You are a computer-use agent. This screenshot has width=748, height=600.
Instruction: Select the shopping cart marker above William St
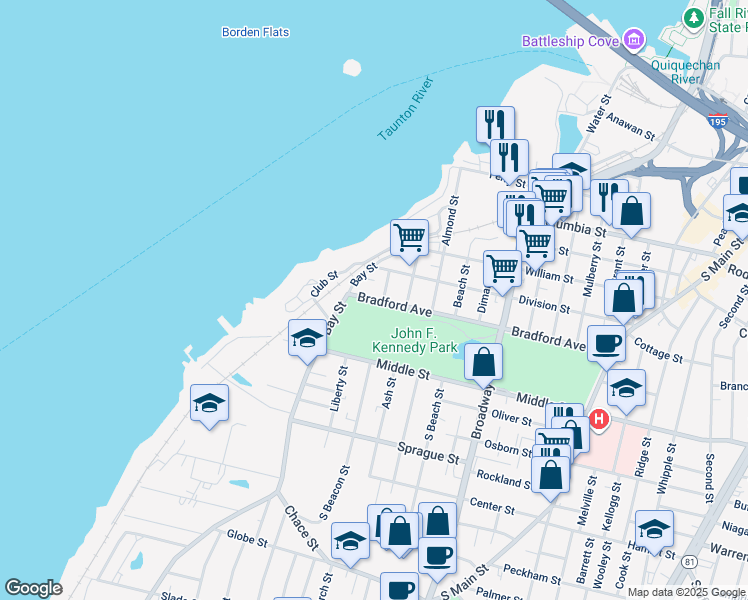tap(536, 241)
